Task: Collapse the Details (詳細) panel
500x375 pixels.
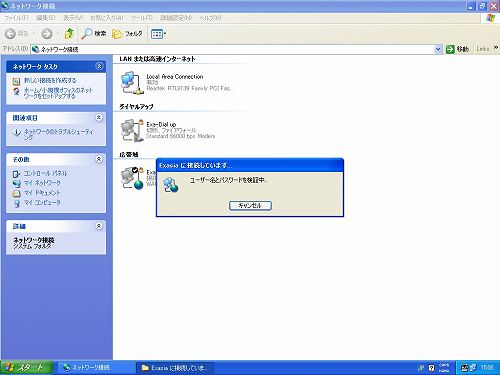Action: pyautogui.click(x=99, y=226)
